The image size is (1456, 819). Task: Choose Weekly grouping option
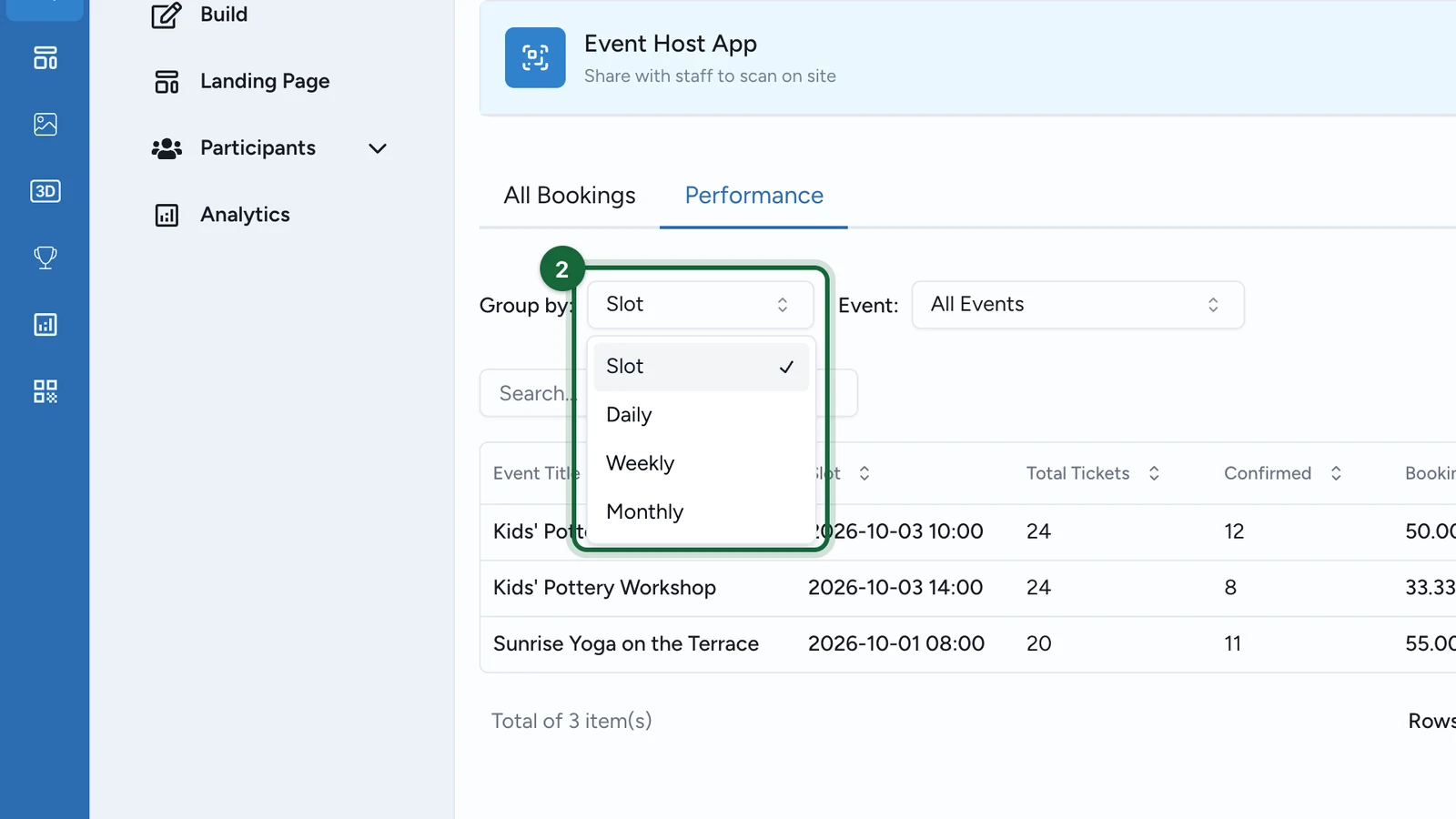coord(701,463)
